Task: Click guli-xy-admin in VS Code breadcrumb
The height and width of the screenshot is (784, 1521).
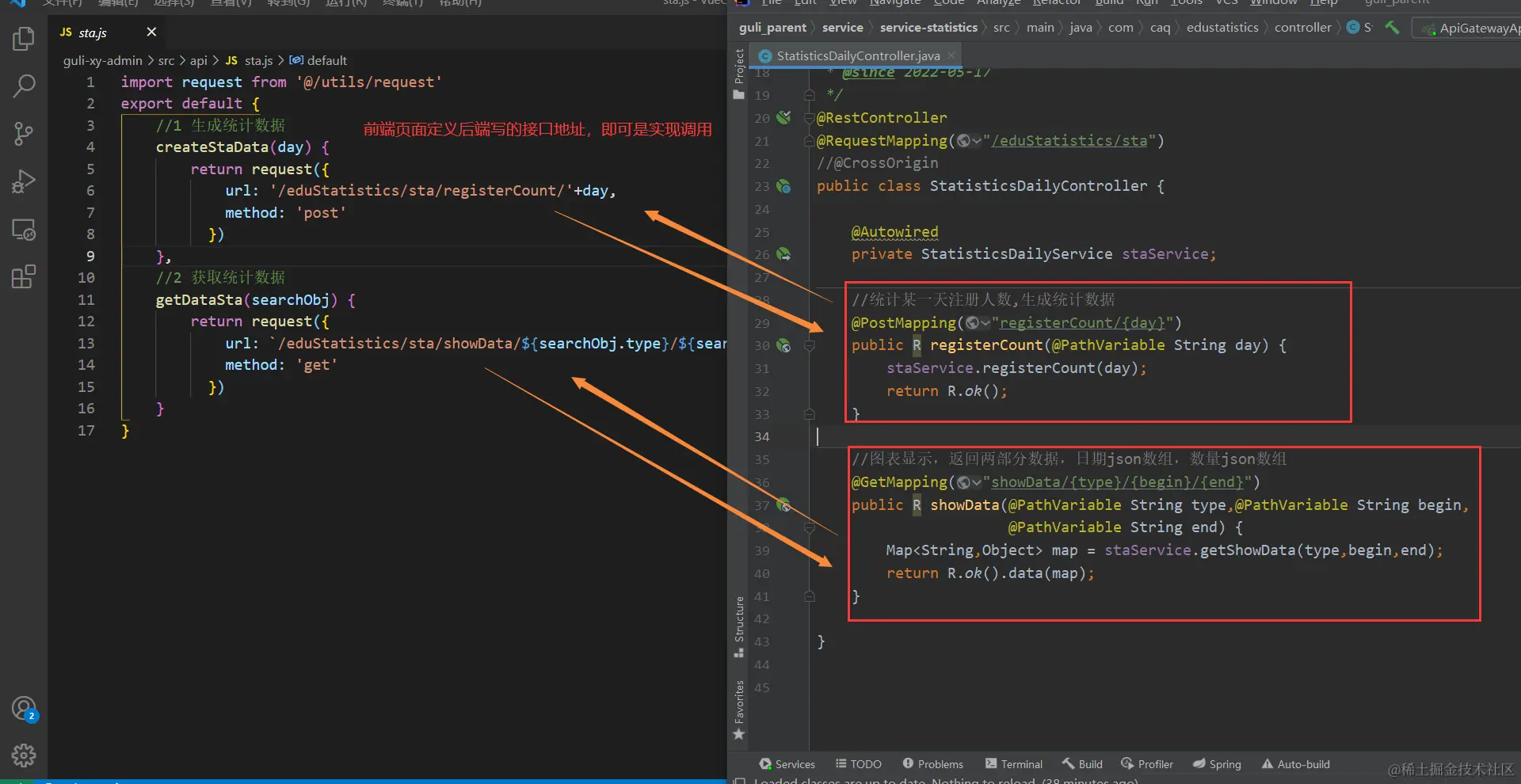Action: click(103, 61)
